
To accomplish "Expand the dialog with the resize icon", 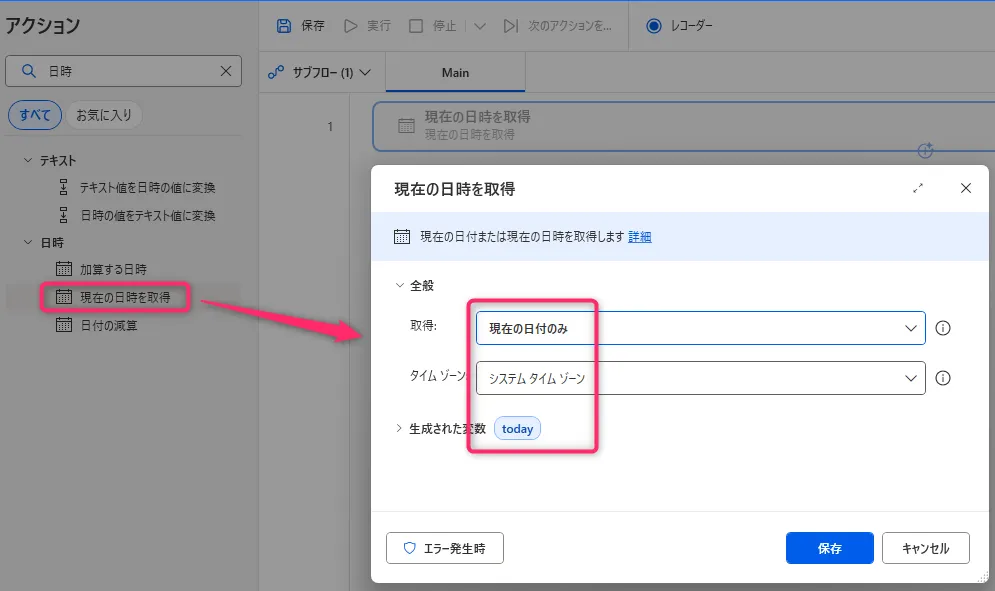I will click(x=918, y=188).
